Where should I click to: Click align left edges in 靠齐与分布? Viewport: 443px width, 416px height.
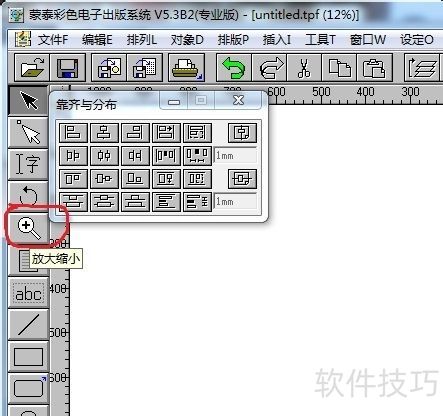click(x=73, y=132)
